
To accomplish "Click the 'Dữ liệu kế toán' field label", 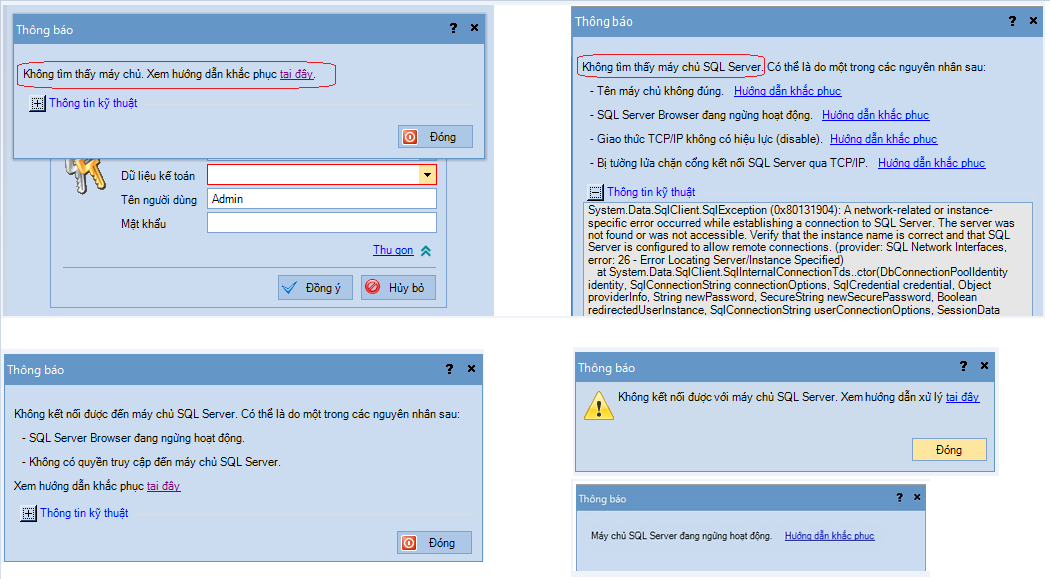I will (158, 176).
